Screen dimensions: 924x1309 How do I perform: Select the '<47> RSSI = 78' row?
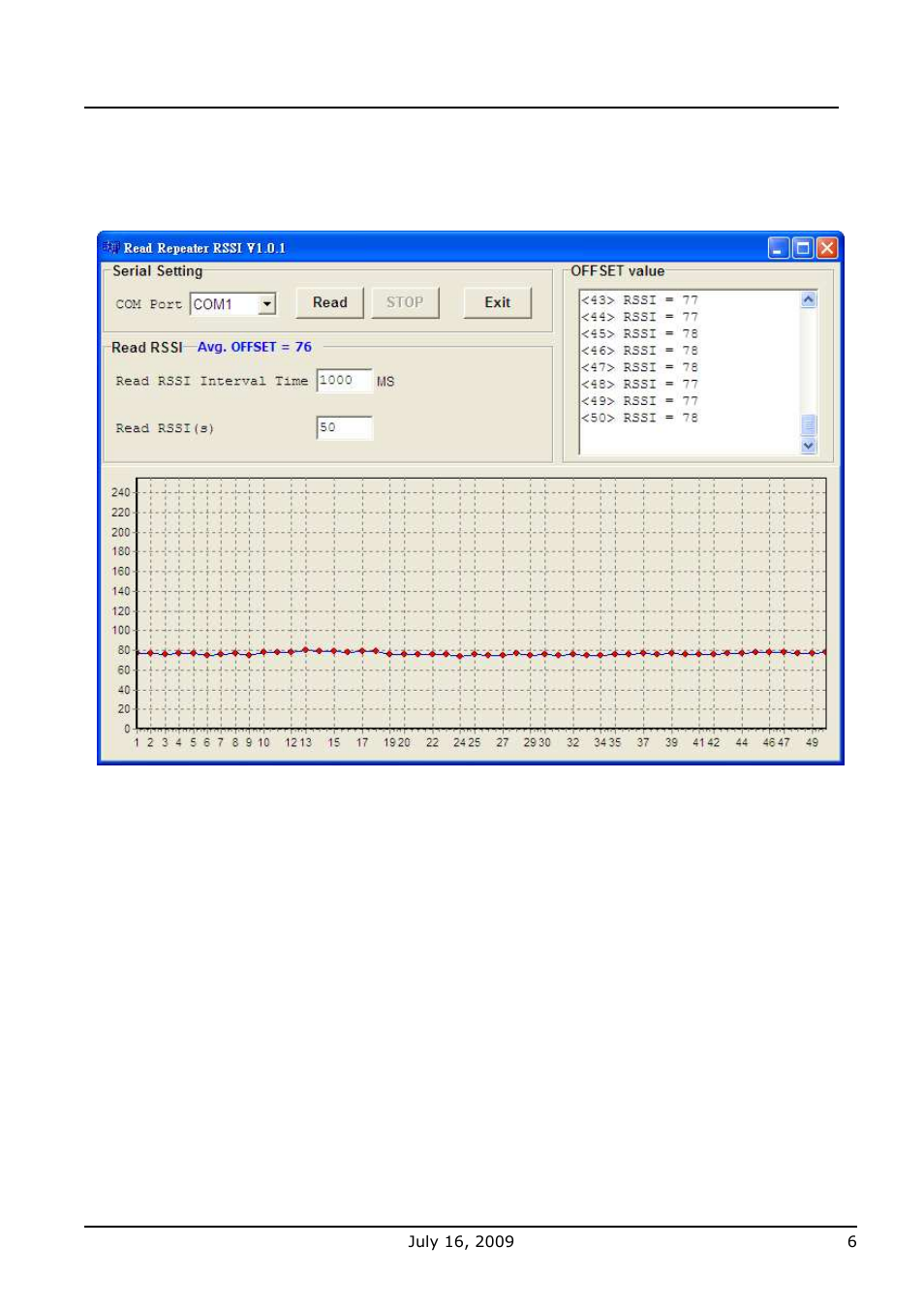pos(639,367)
